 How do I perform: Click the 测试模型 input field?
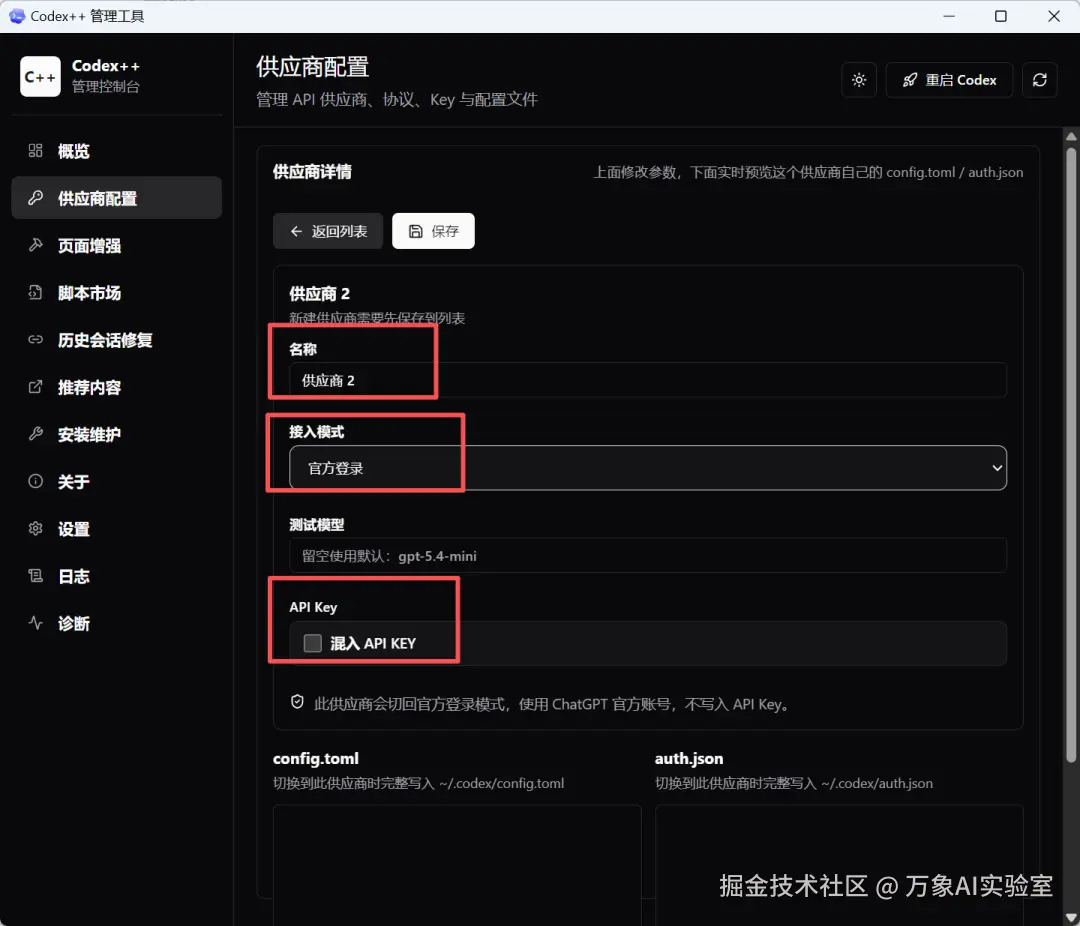pos(647,555)
